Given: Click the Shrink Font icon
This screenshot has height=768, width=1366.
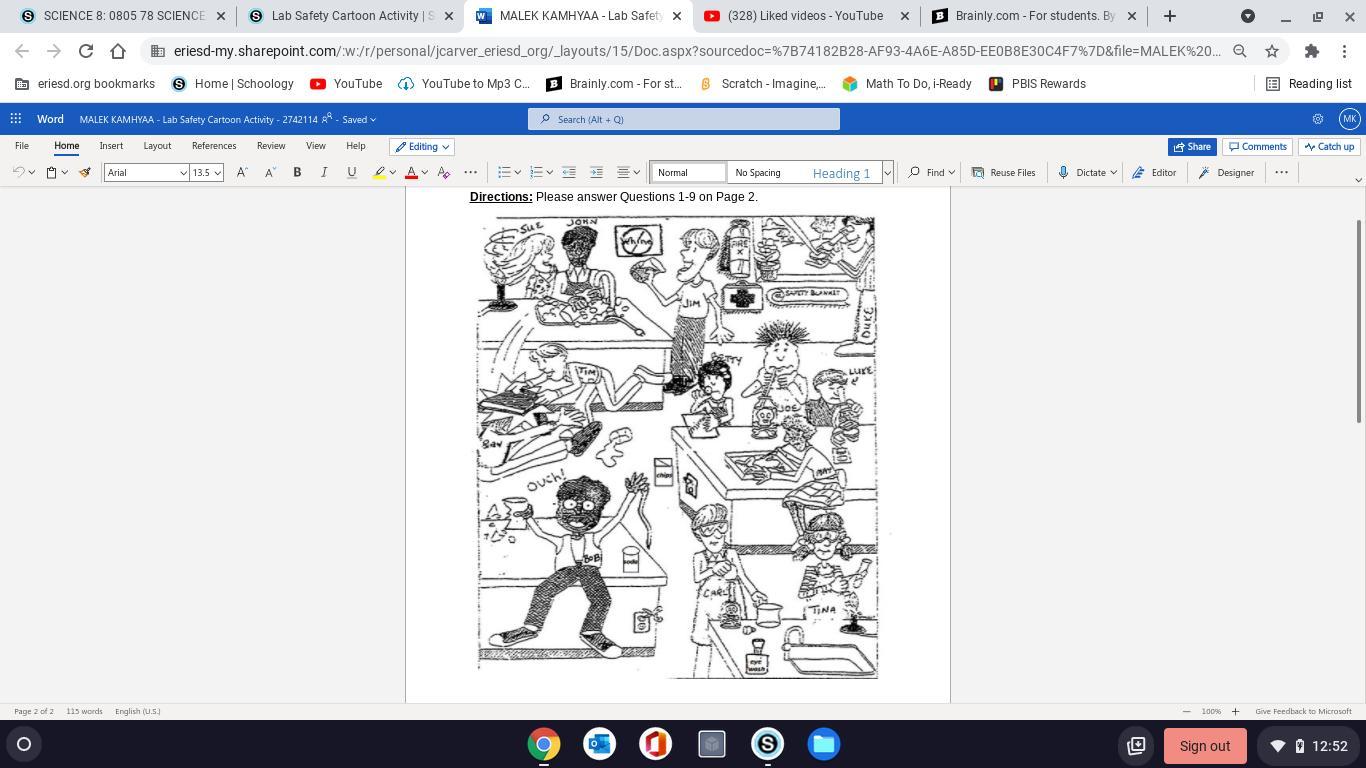Looking at the screenshot, I should click(270, 173).
